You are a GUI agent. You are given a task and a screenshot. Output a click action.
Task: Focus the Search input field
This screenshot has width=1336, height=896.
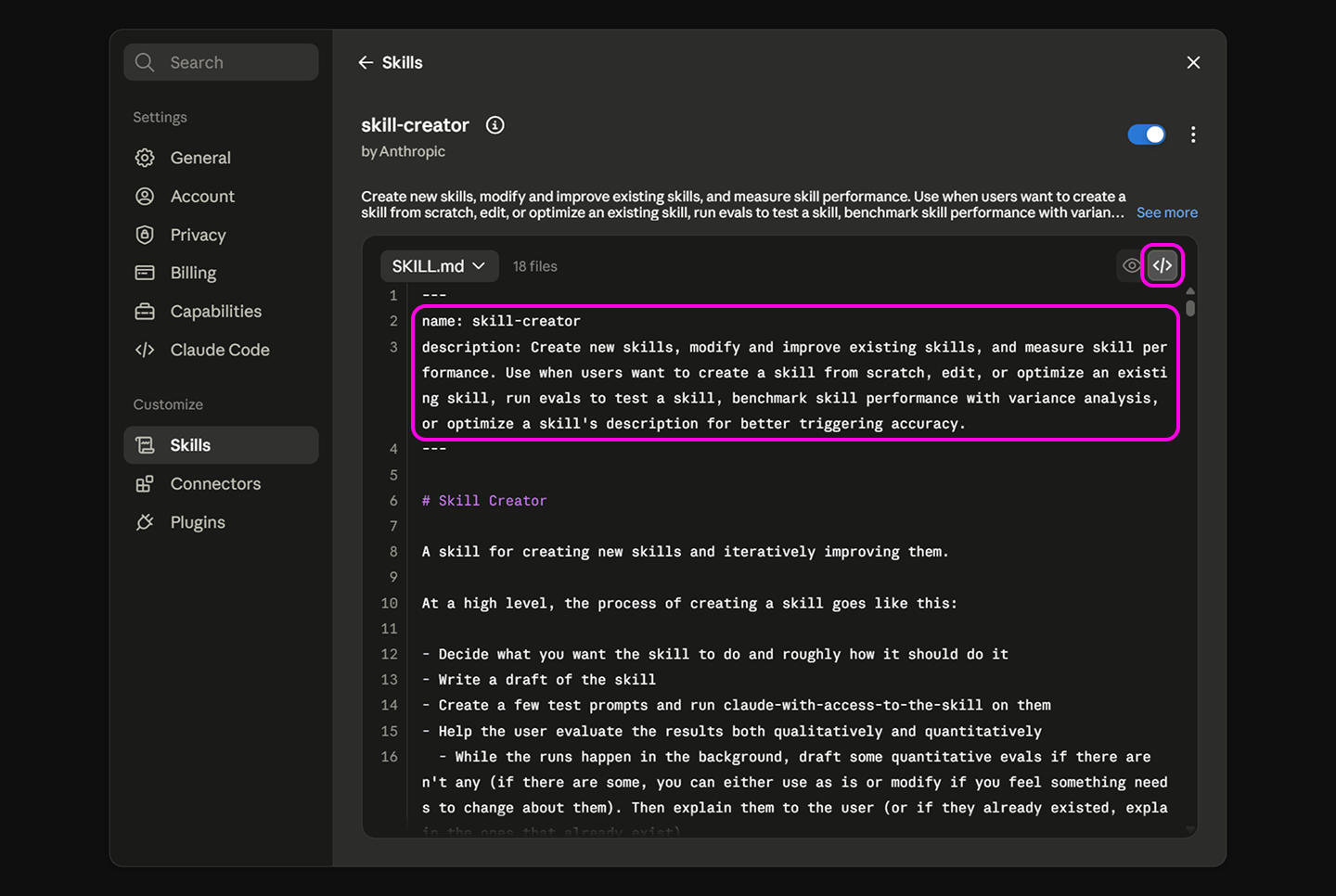pos(221,62)
